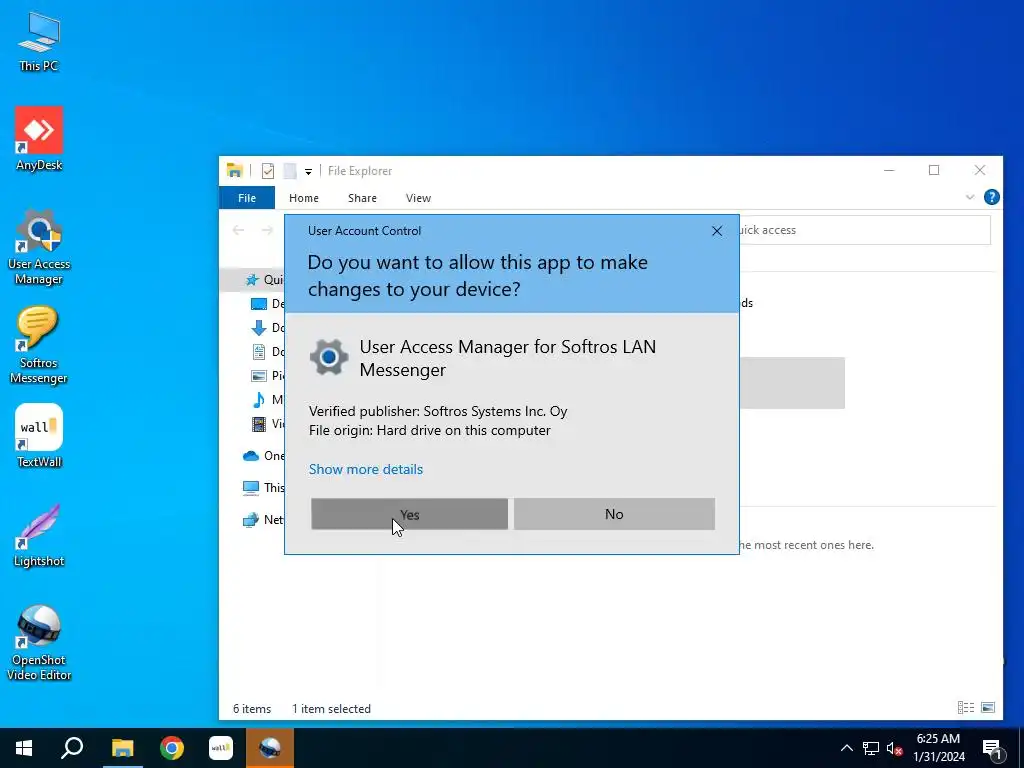1024x768 pixels.
Task: Select OneDrive cloud in navigation pane
Action: click(251, 456)
